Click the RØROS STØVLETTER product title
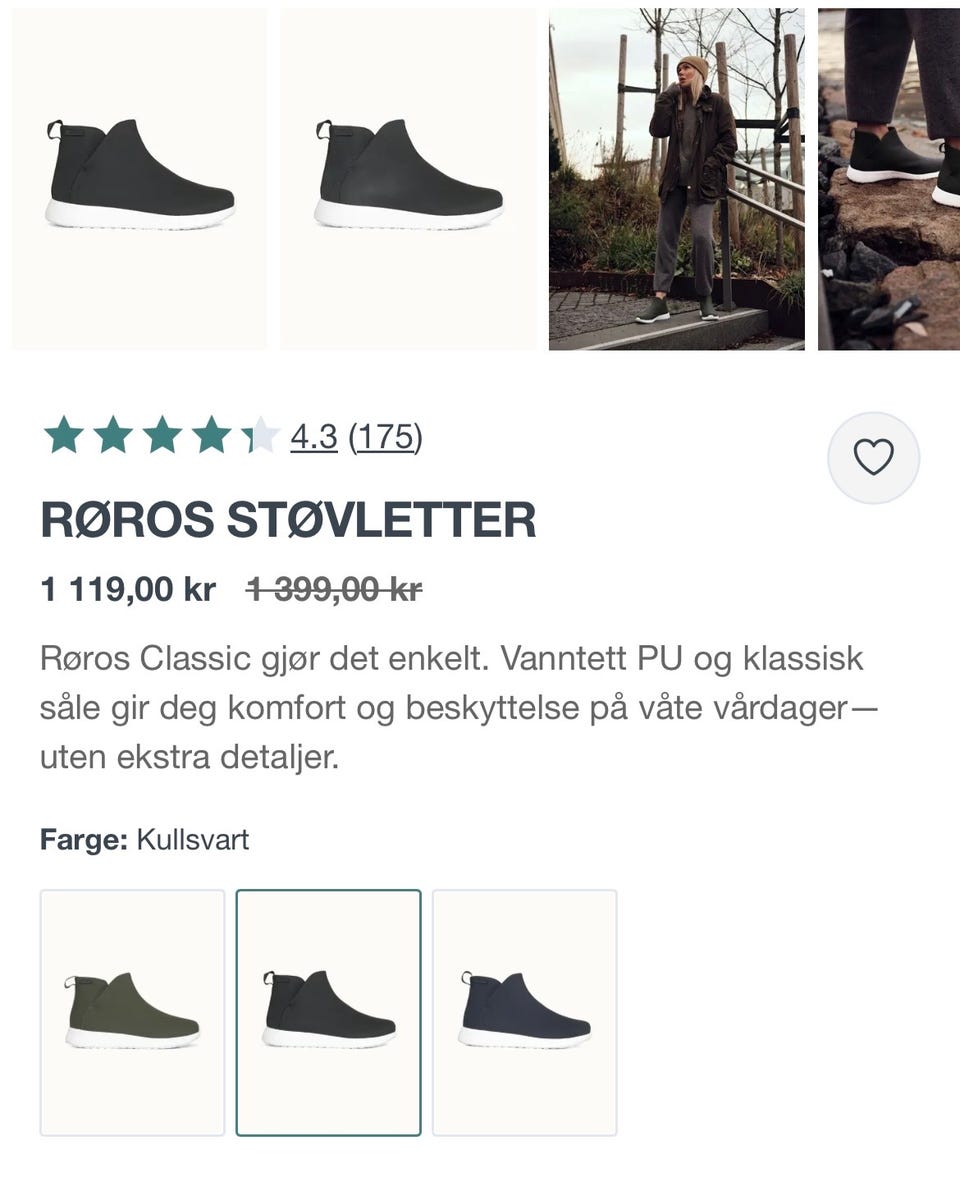Viewport: 960px width, 1182px height. pos(288,519)
